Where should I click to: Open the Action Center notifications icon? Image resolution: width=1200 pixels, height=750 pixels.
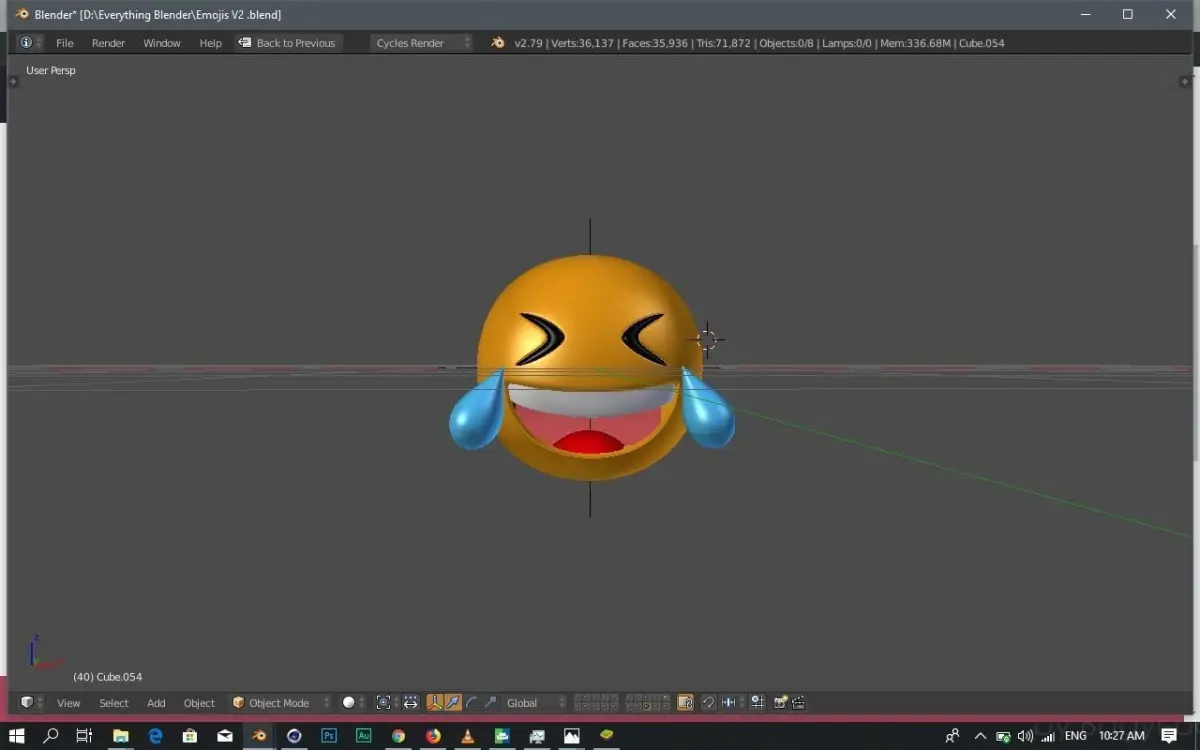pyautogui.click(x=1169, y=736)
